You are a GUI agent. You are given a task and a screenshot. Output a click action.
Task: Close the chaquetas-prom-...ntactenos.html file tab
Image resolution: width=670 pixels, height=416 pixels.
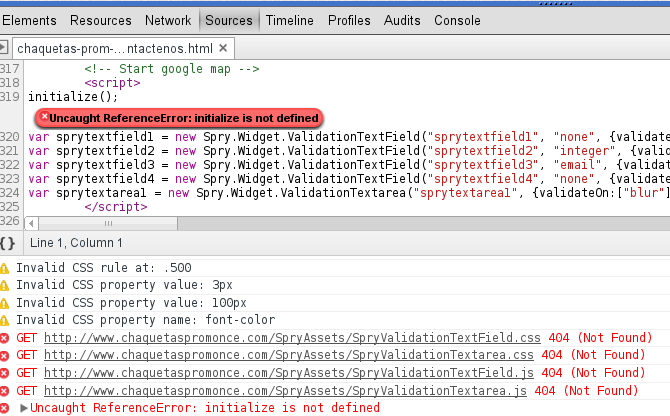[x=223, y=48]
